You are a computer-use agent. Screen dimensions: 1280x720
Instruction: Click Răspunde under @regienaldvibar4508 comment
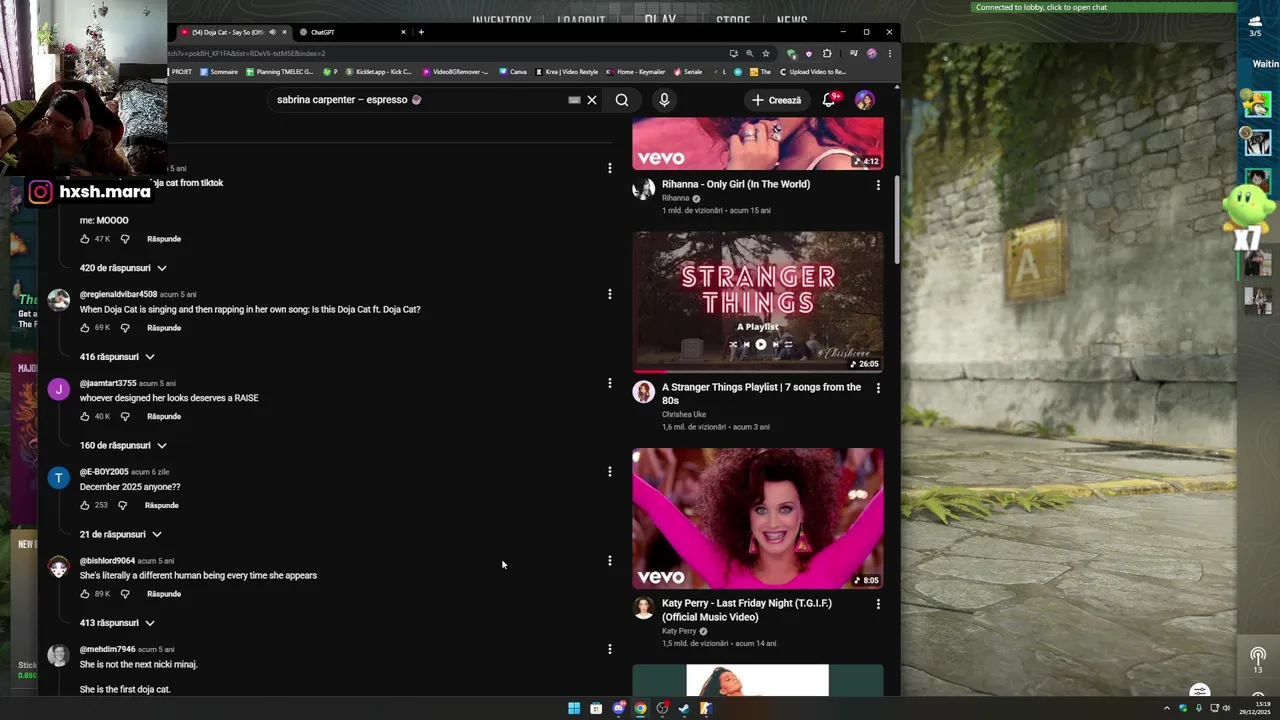[x=164, y=328]
